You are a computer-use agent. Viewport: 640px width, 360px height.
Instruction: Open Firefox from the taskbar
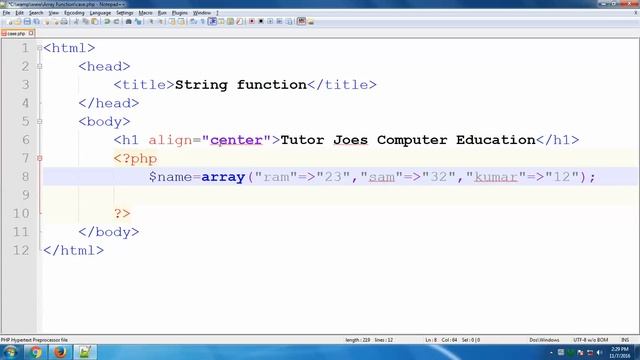(x=60, y=352)
